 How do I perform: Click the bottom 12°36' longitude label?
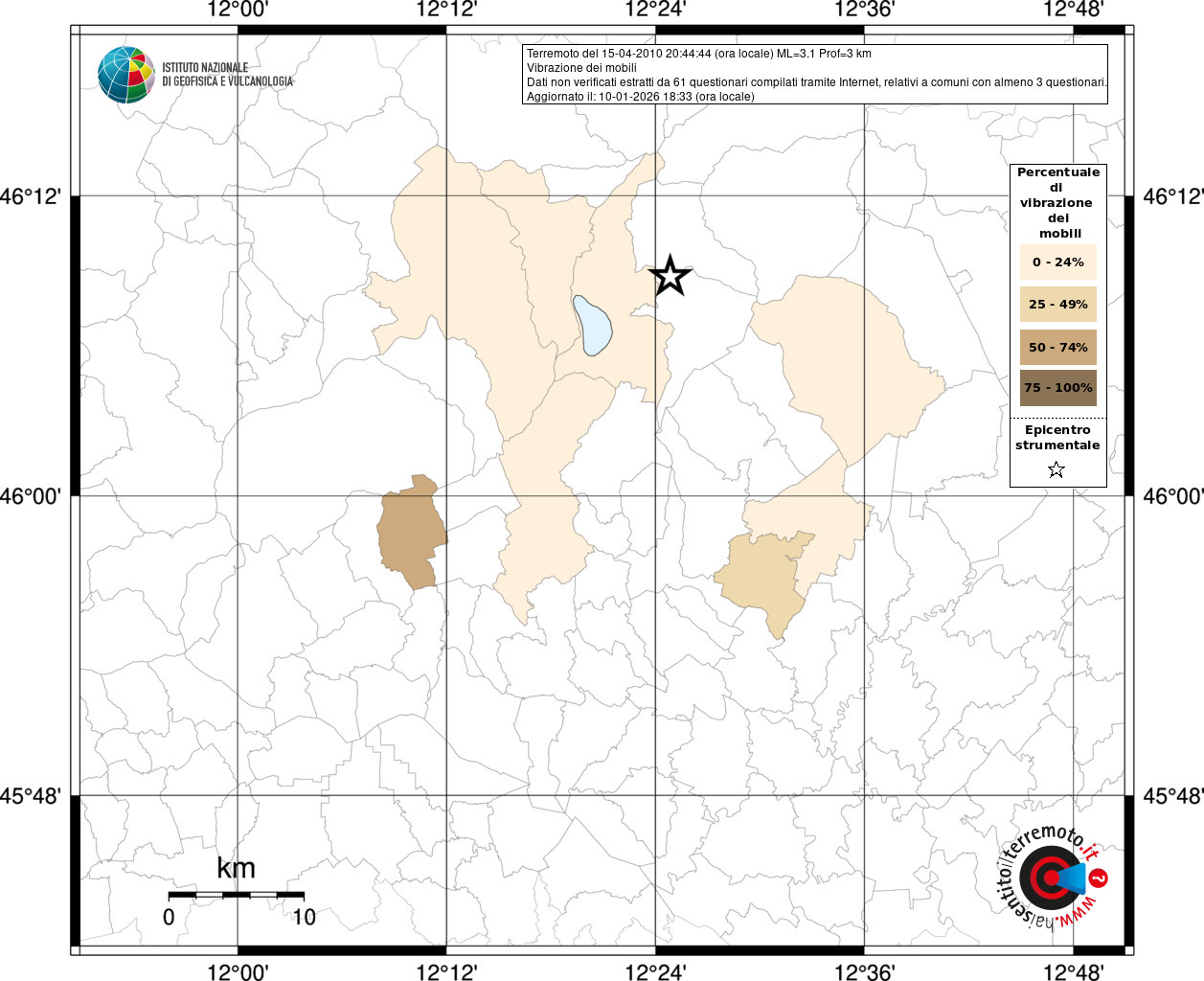click(864, 971)
